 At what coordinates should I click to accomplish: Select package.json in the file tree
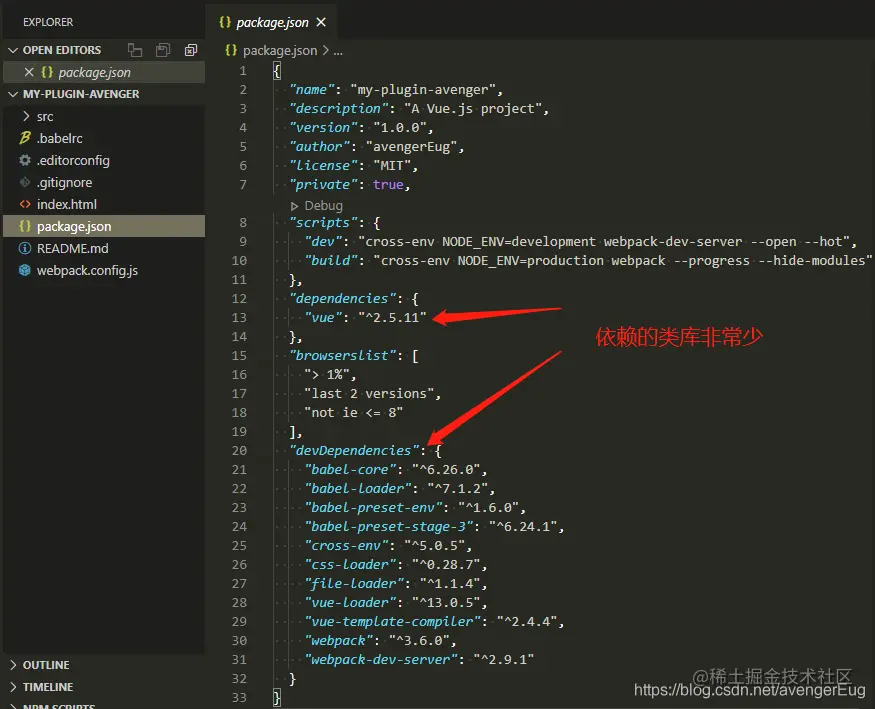click(104, 226)
